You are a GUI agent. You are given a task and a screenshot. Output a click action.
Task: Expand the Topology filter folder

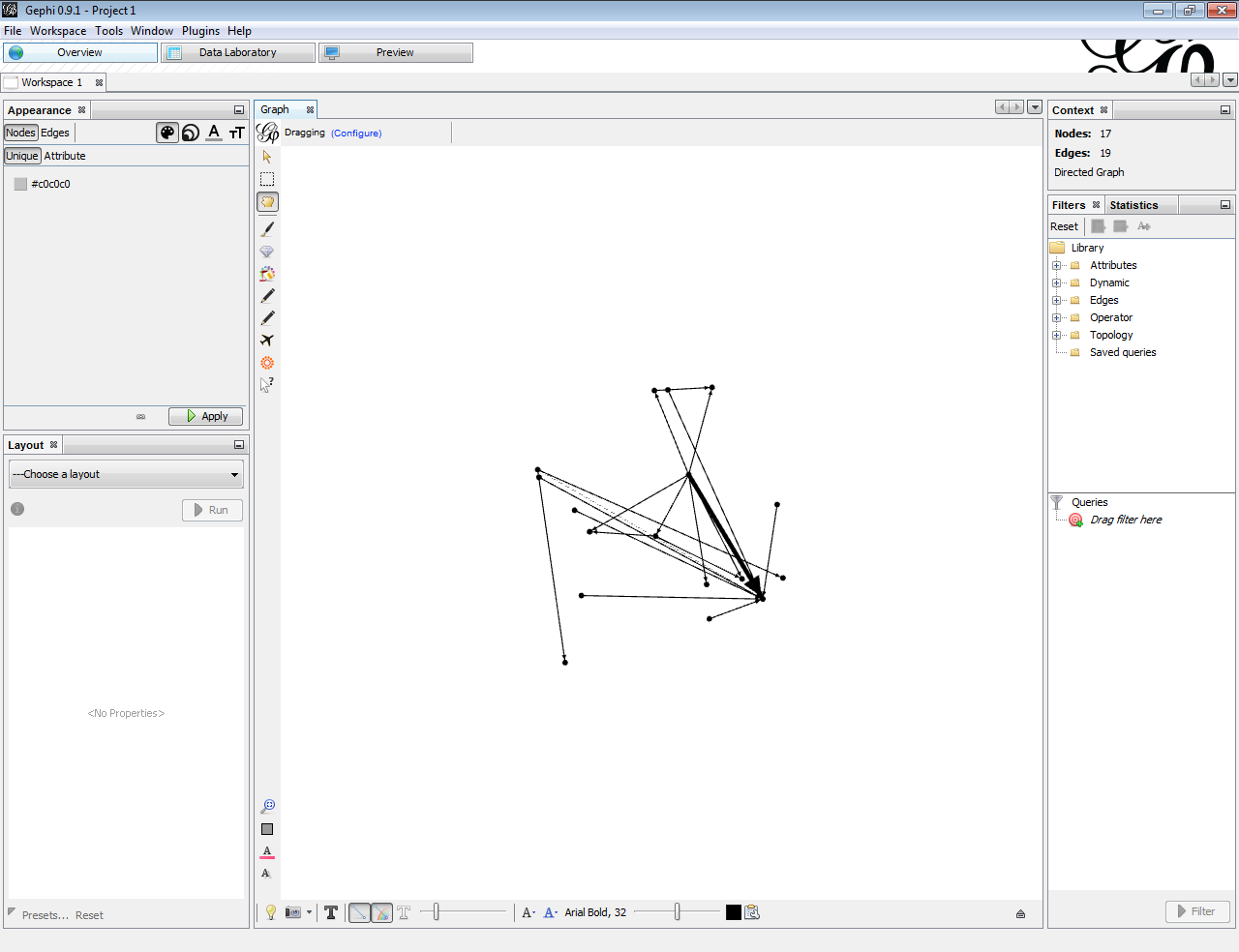(x=1056, y=335)
